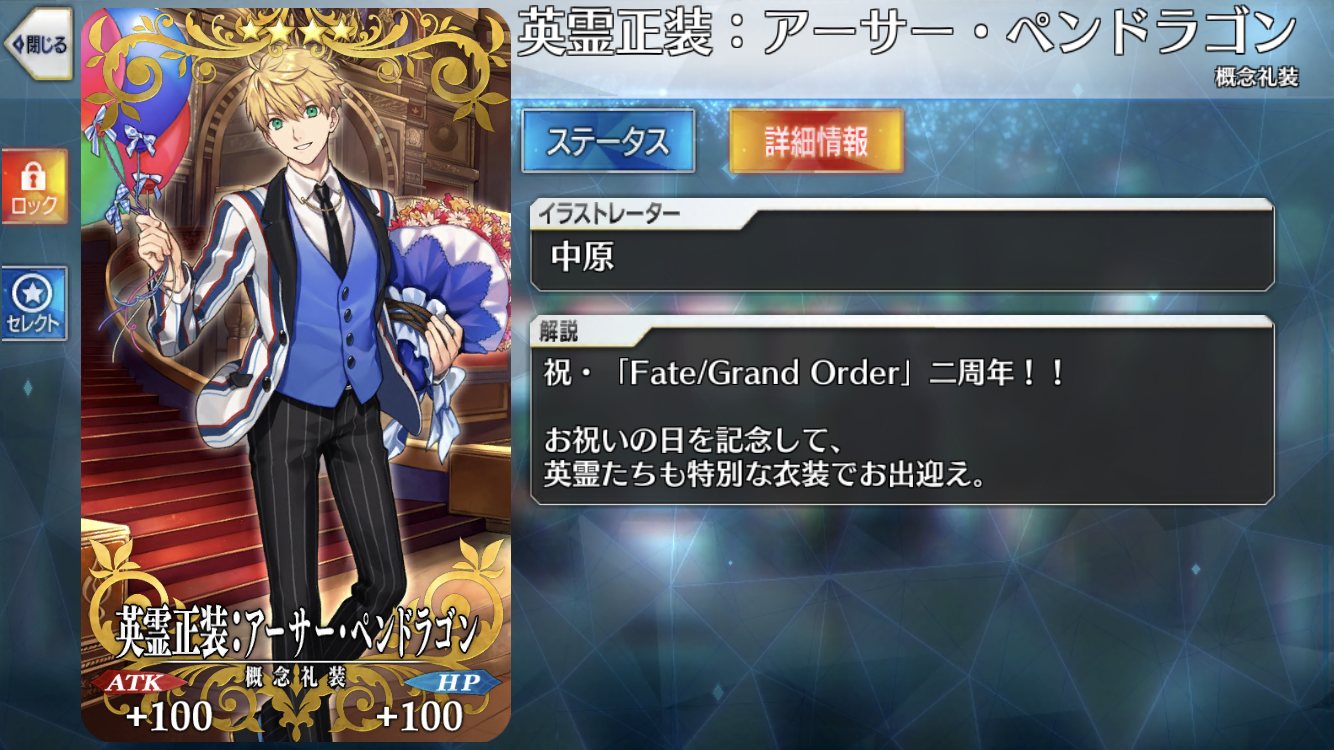The height and width of the screenshot is (750, 1334).
Task: Click the HP +100 value on the card
Action: click(419, 716)
